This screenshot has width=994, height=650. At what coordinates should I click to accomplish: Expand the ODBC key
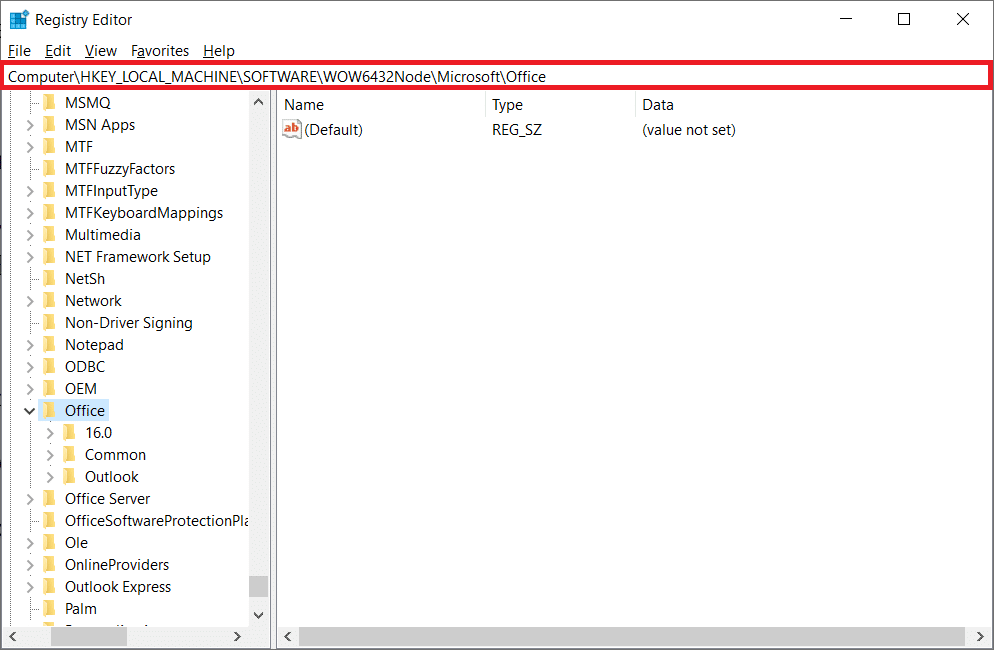coord(30,367)
